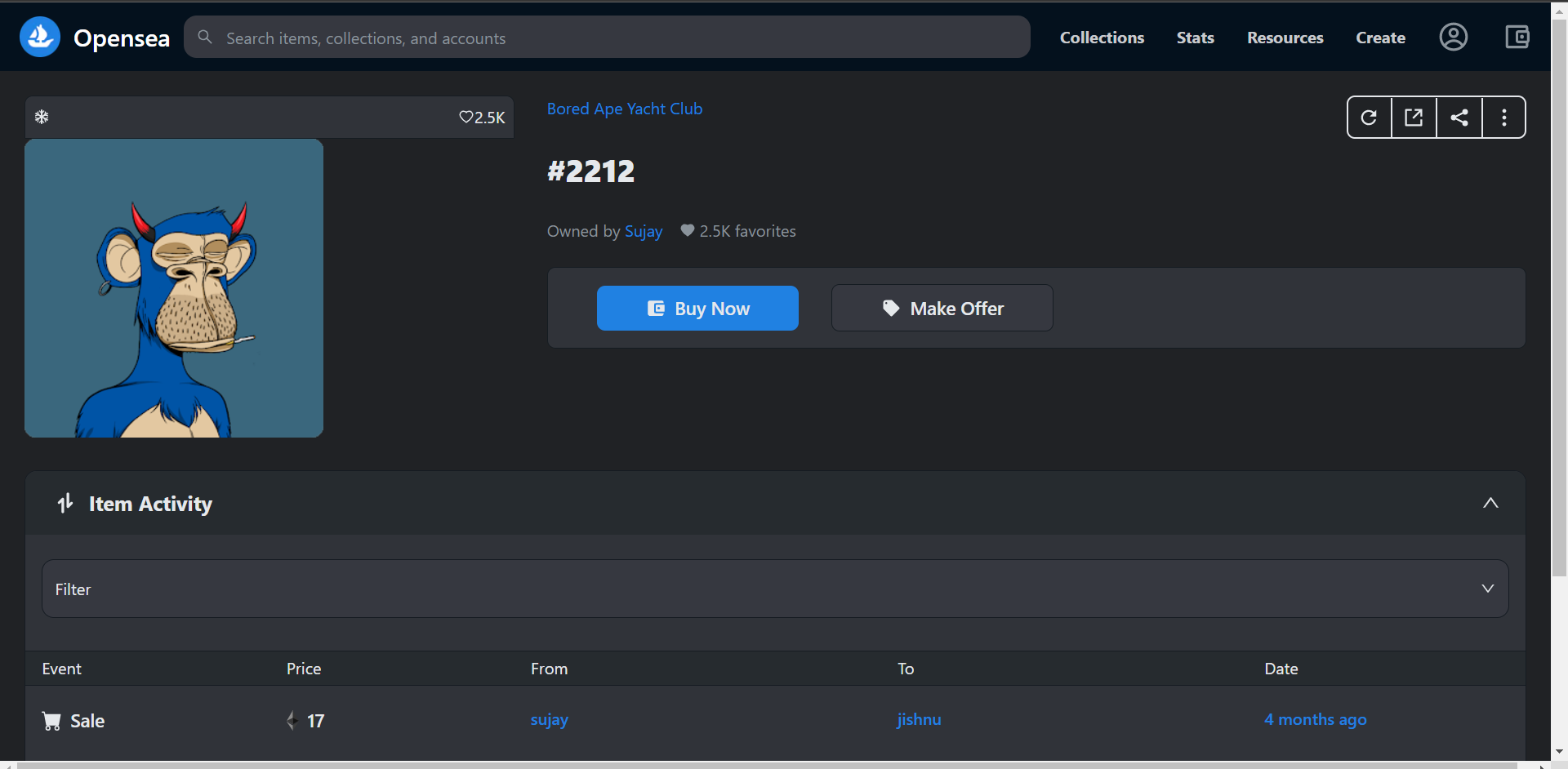1568x769 pixels.
Task: Open the Filter dropdown in Item Activity
Action: coord(1488,588)
